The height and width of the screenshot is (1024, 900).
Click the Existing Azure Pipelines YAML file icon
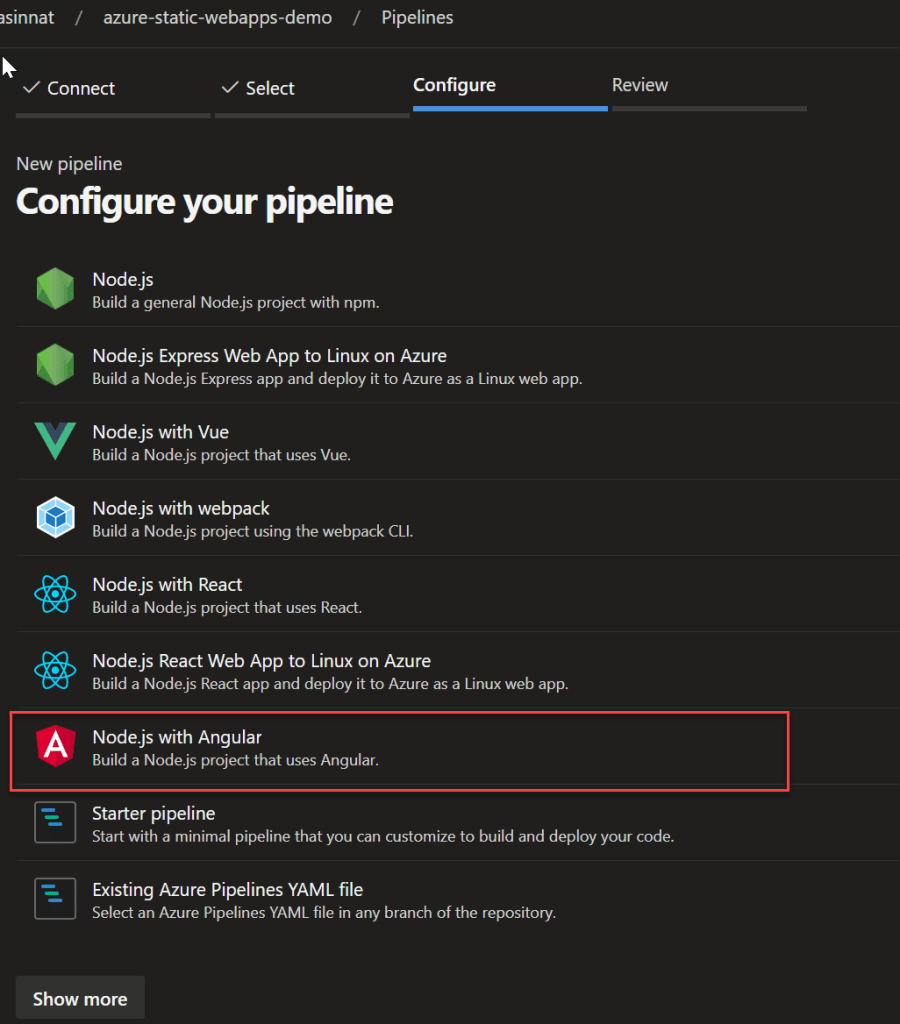pos(55,899)
